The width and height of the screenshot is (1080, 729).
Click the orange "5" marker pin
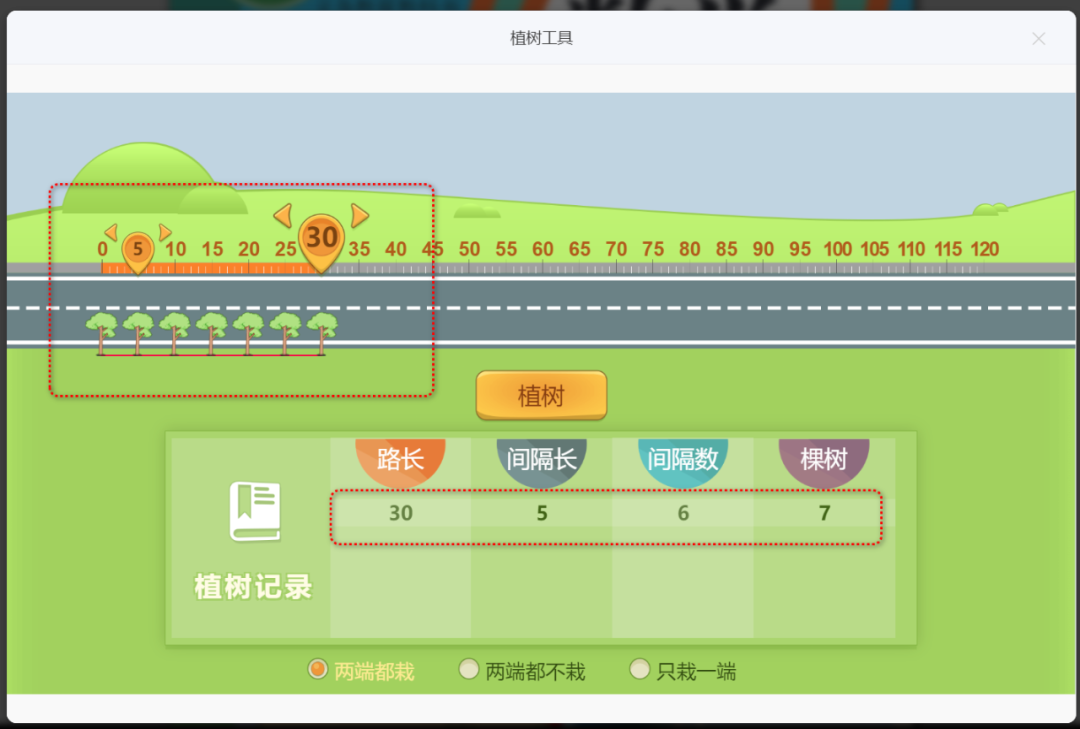(138, 248)
